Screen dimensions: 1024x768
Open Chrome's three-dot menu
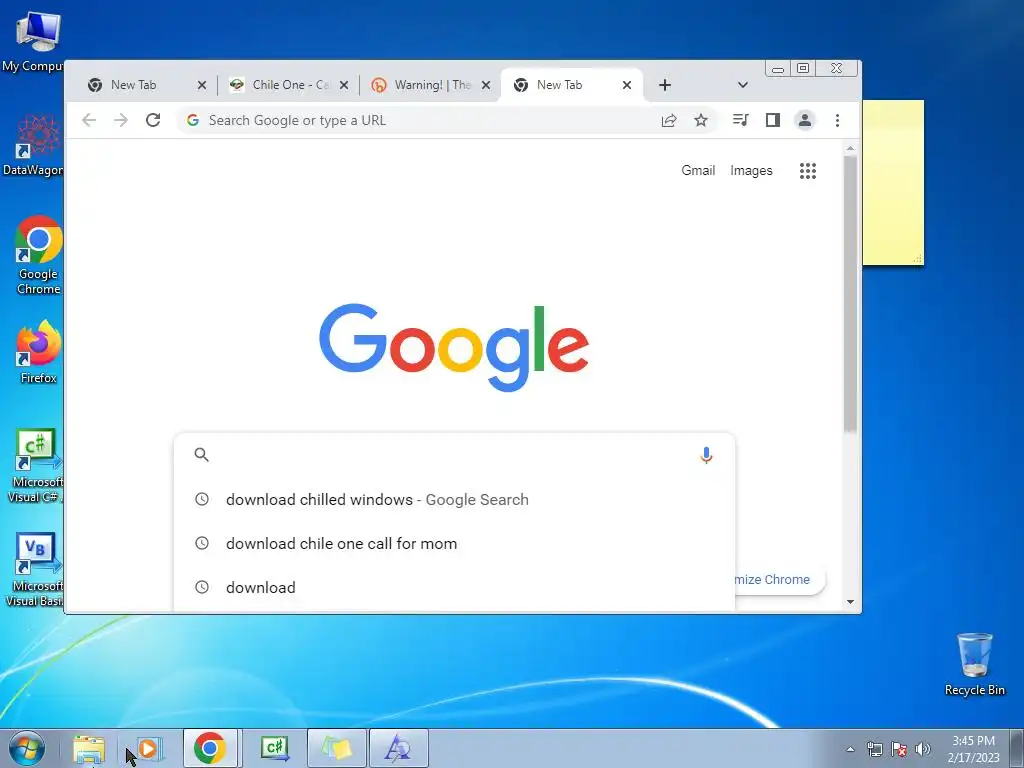837,120
